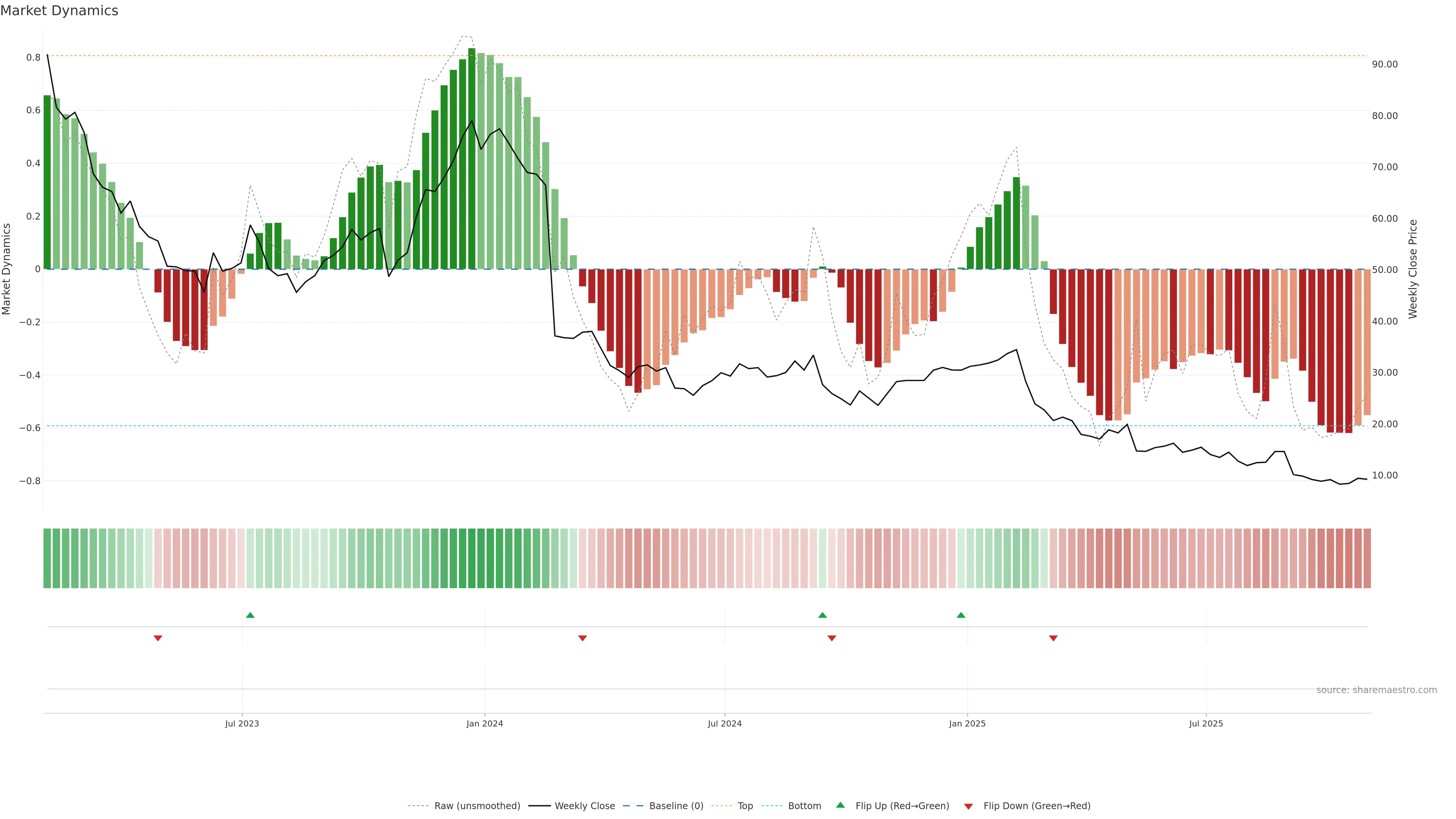Viewport: 1456px width, 819px height.
Task: Hide the Top series via legend
Action: tap(745, 806)
